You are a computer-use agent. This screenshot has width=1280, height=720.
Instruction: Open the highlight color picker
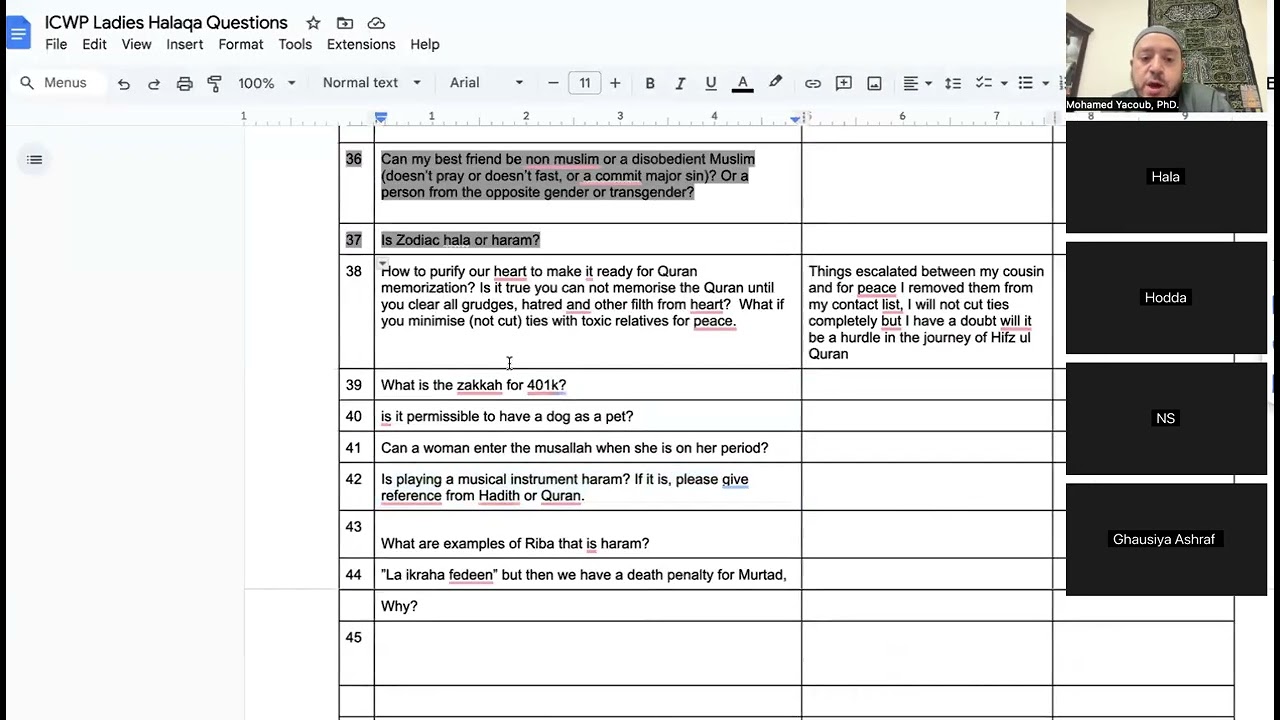775,83
